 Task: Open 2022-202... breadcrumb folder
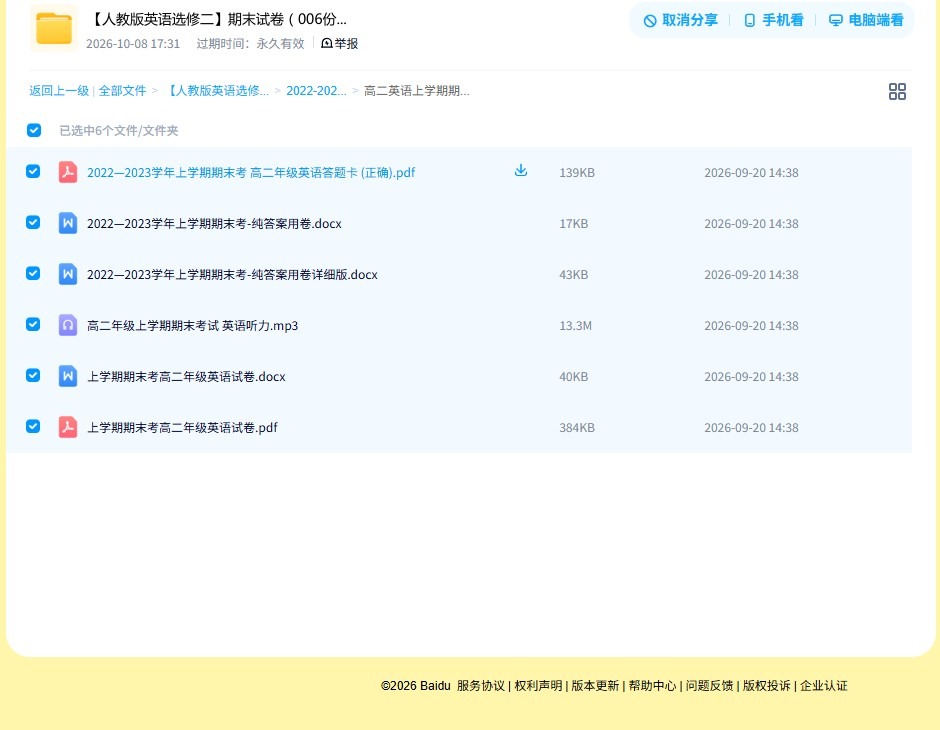(x=316, y=91)
